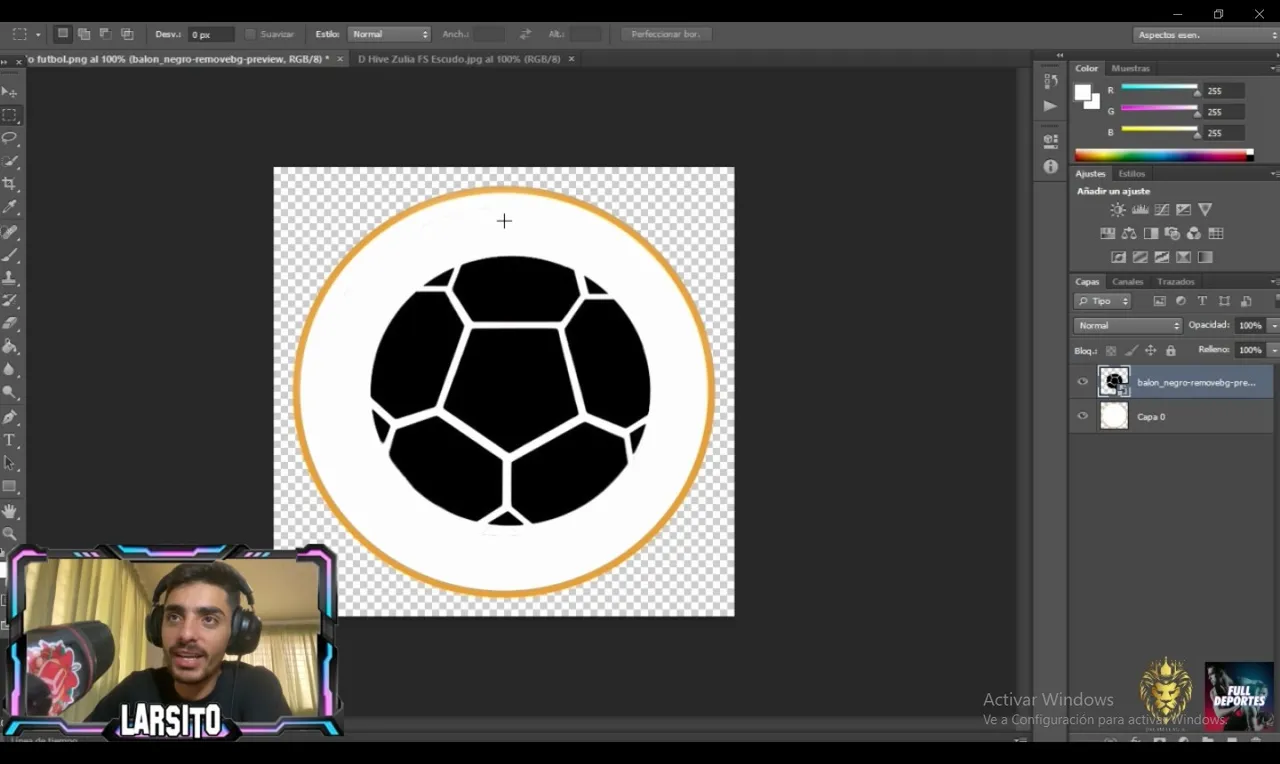This screenshot has width=1280, height=764.
Task: Open the History panel icon
Action: [x=1050, y=81]
